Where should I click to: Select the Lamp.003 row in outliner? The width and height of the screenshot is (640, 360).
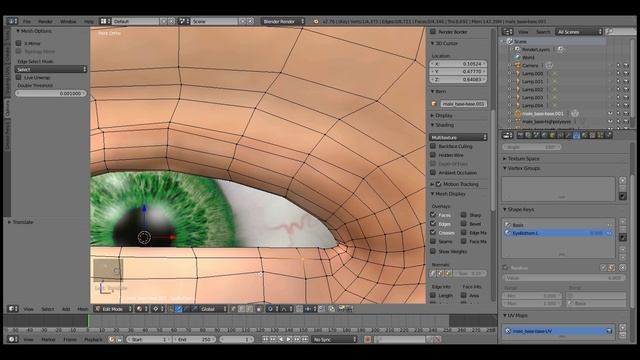(x=533, y=98)
